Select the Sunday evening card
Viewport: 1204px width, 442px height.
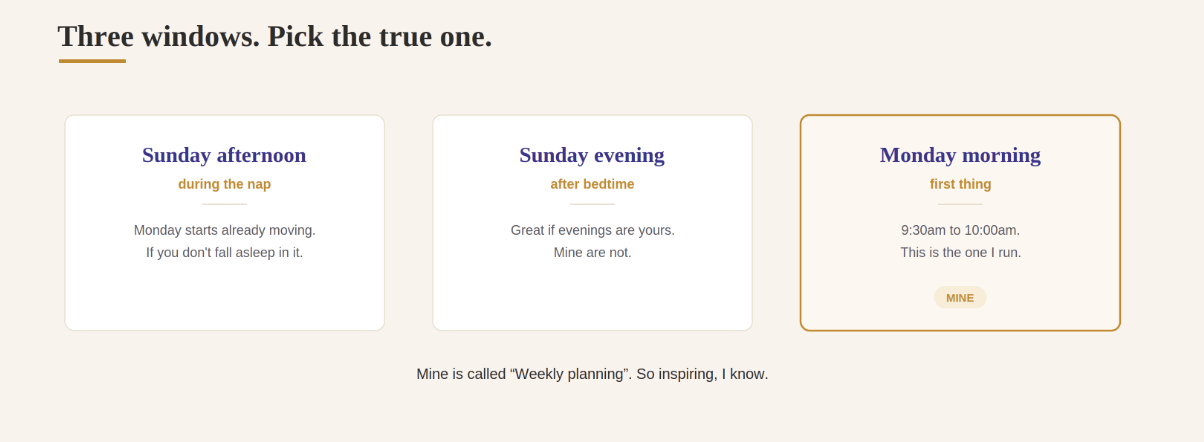click(x=592, y=223)
